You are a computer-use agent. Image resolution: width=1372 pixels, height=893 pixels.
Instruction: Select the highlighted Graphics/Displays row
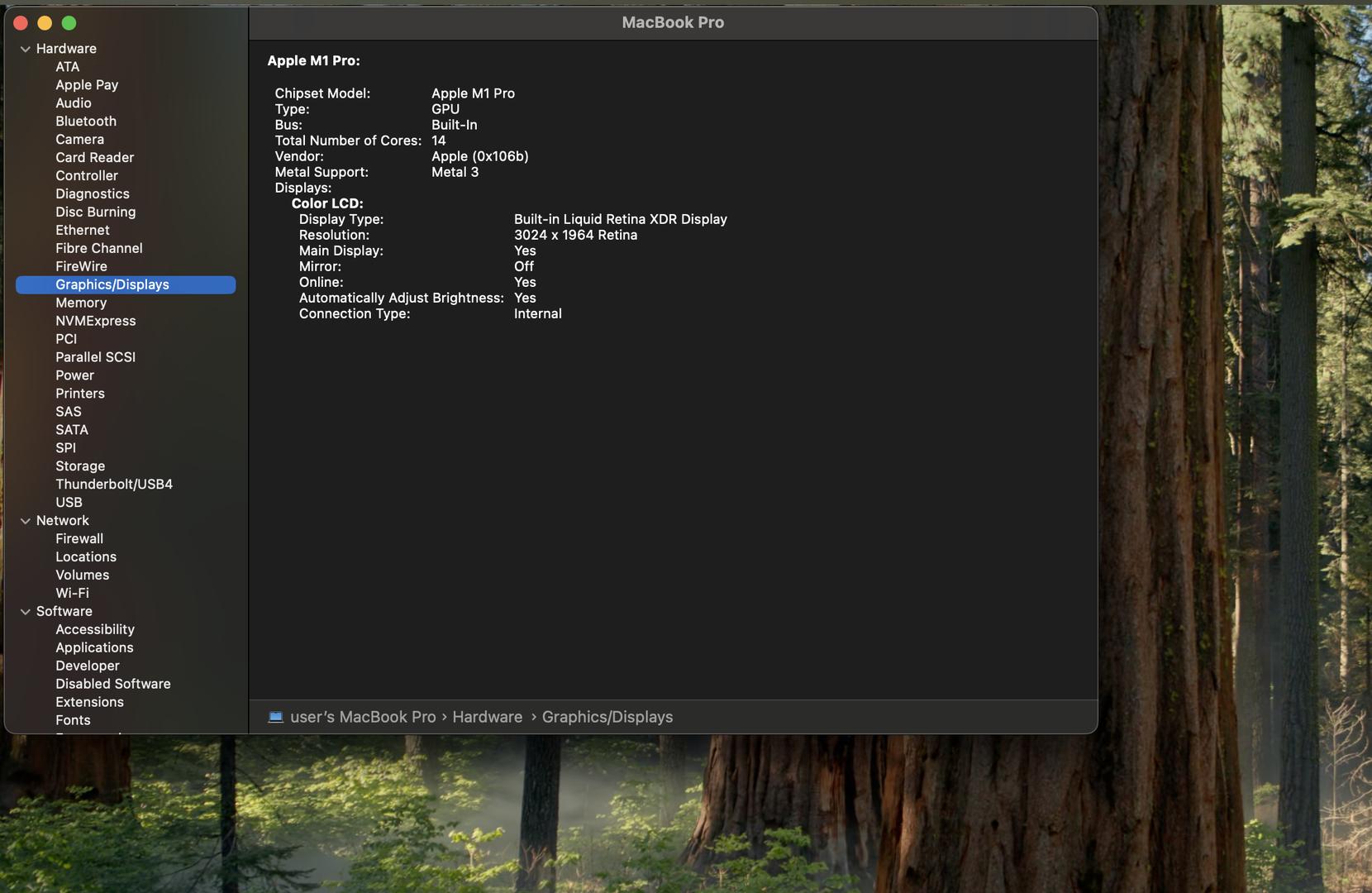pos(126,285)
